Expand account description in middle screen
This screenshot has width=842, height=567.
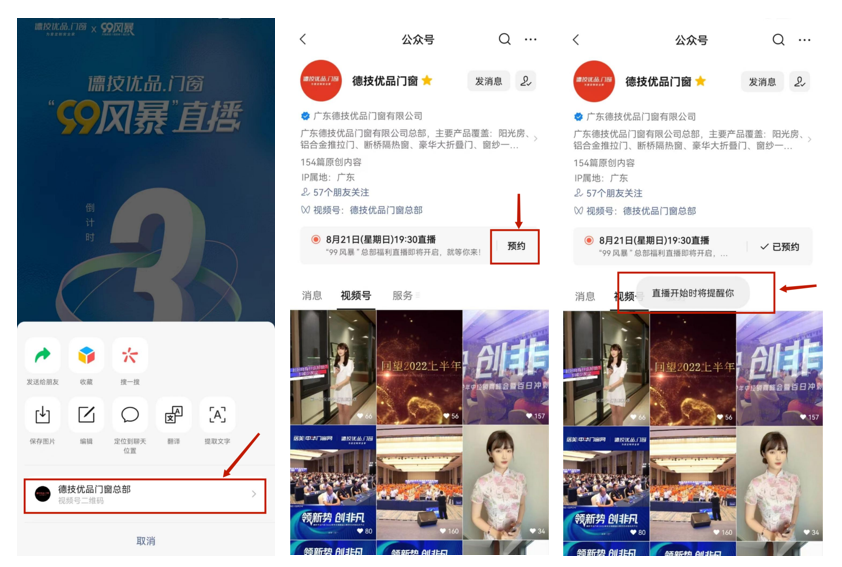pos(535,139)
